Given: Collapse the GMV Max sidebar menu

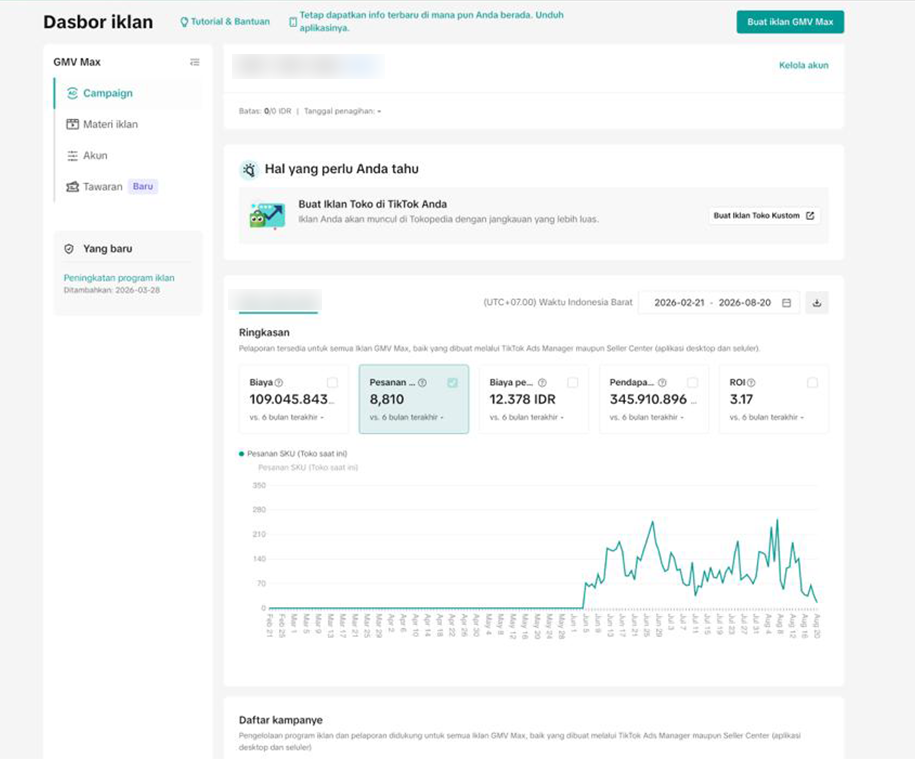Looking at the screenshot, I should [x=195, y=62].
